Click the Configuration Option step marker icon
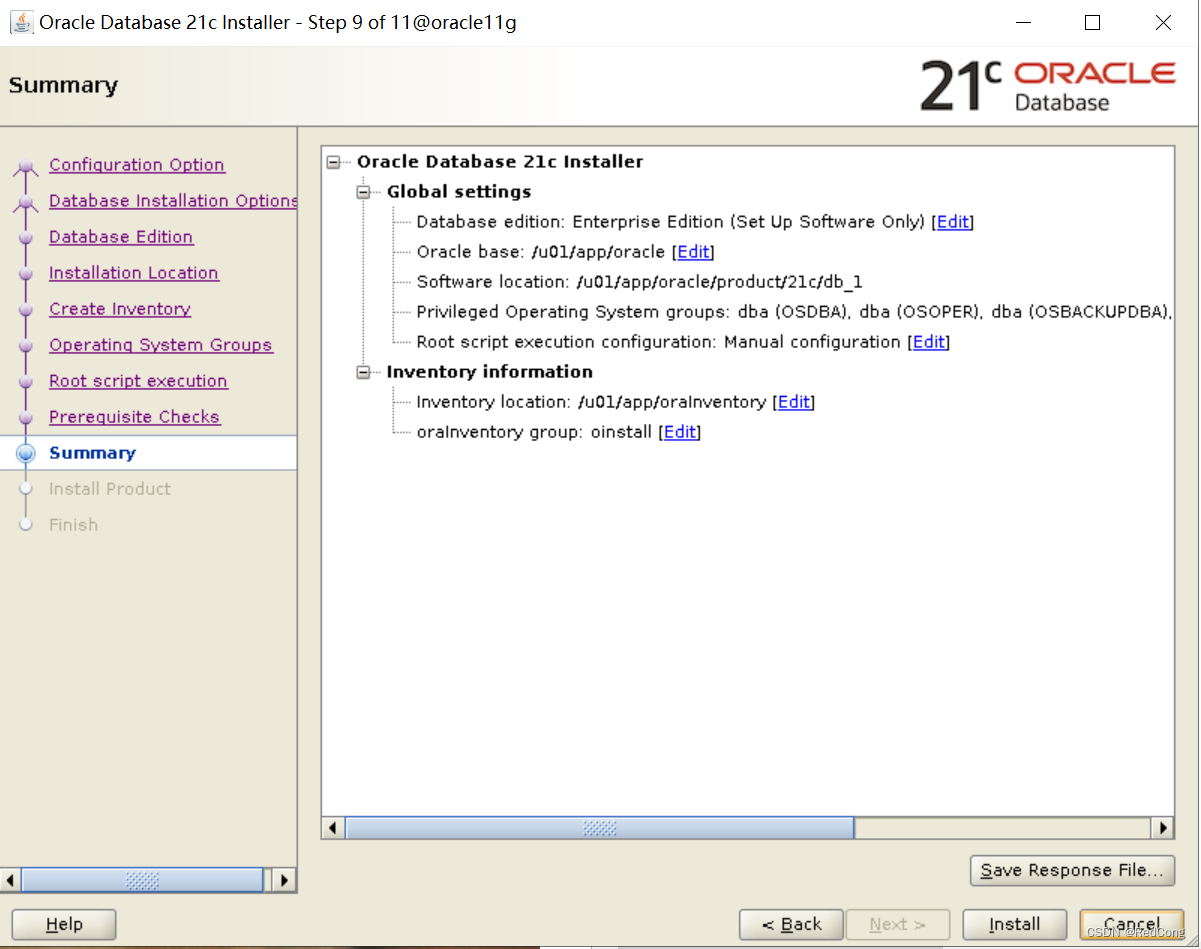This screenshot has height=949, width=1201. point(26,167)
